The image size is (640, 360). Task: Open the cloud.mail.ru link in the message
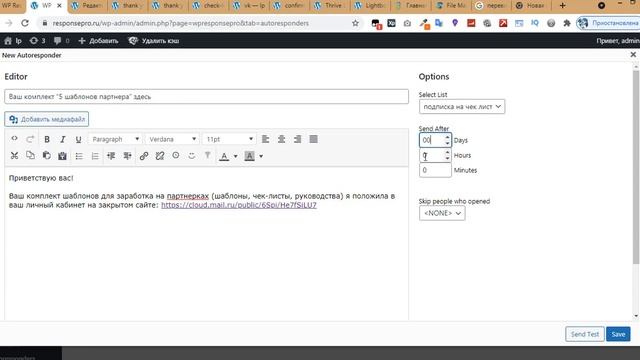(x=239, y=205)
